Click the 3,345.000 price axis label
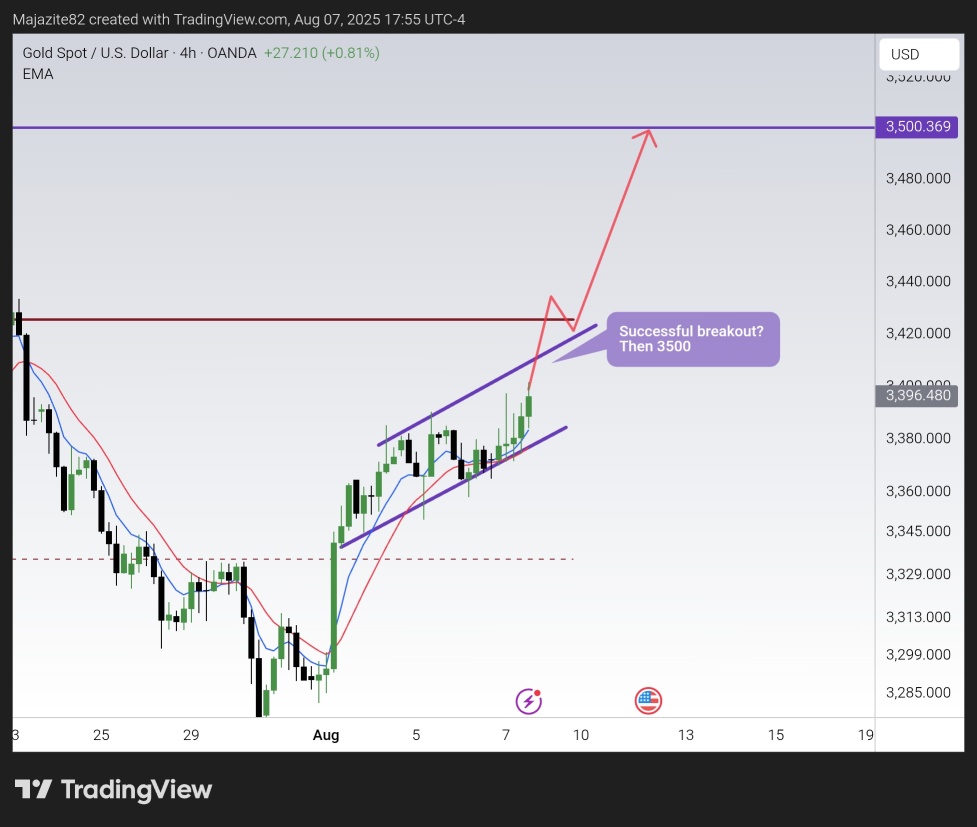Screen dimensions: 977x827 coord(918,532)
